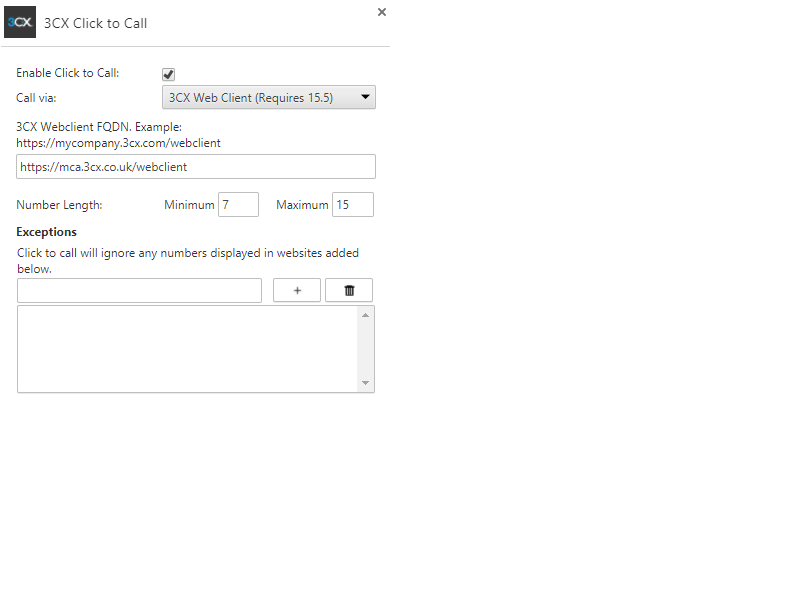Close the 3CX Click to Call panel

pos(382,12)
